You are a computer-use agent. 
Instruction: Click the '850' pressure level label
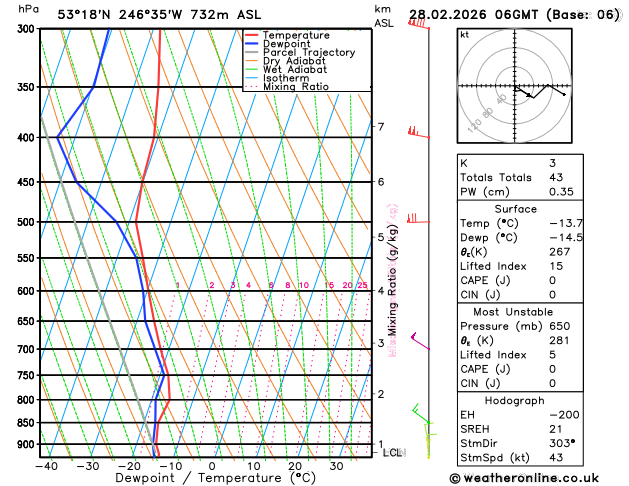pyautogui.click(x=28, y=423)
